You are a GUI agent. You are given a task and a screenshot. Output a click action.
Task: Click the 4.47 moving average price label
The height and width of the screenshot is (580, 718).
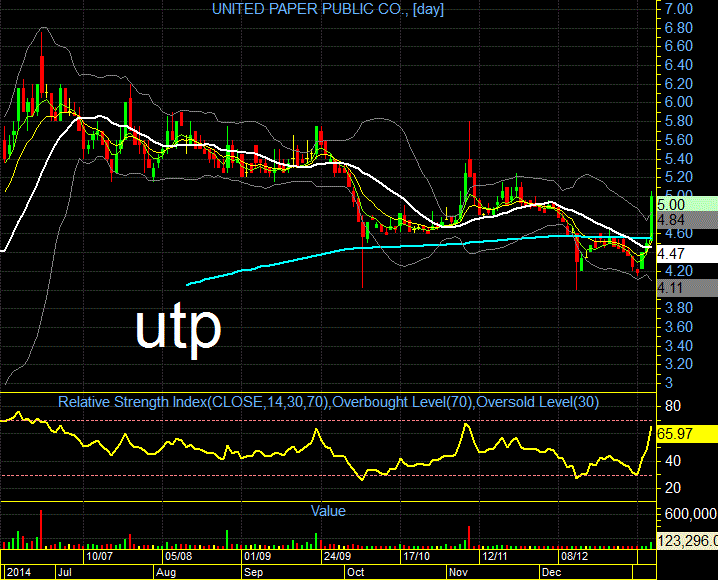[x=687, y=254]
